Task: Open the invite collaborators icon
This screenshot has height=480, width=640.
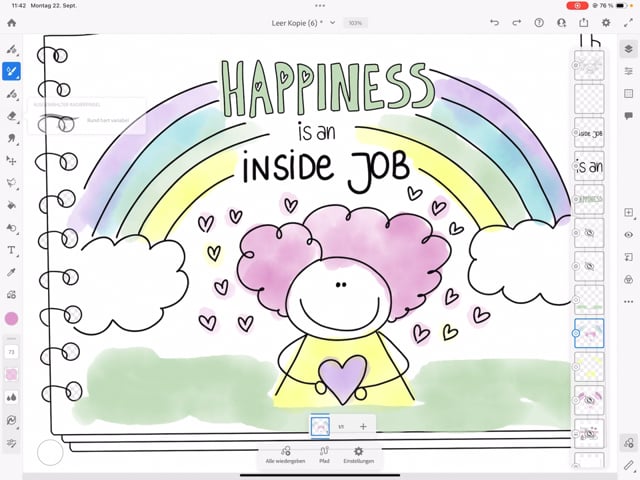Action: [562, 23]
